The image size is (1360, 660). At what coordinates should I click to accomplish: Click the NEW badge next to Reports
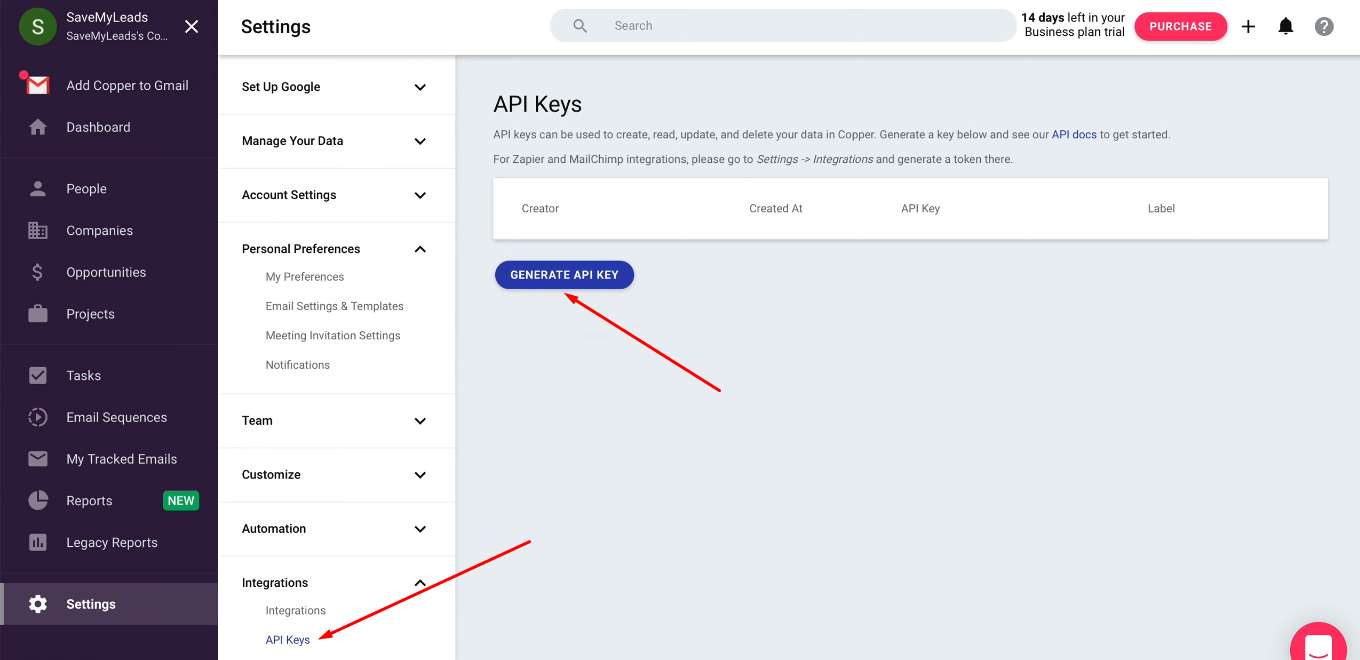pyautogui.click(x=181, y=501)
